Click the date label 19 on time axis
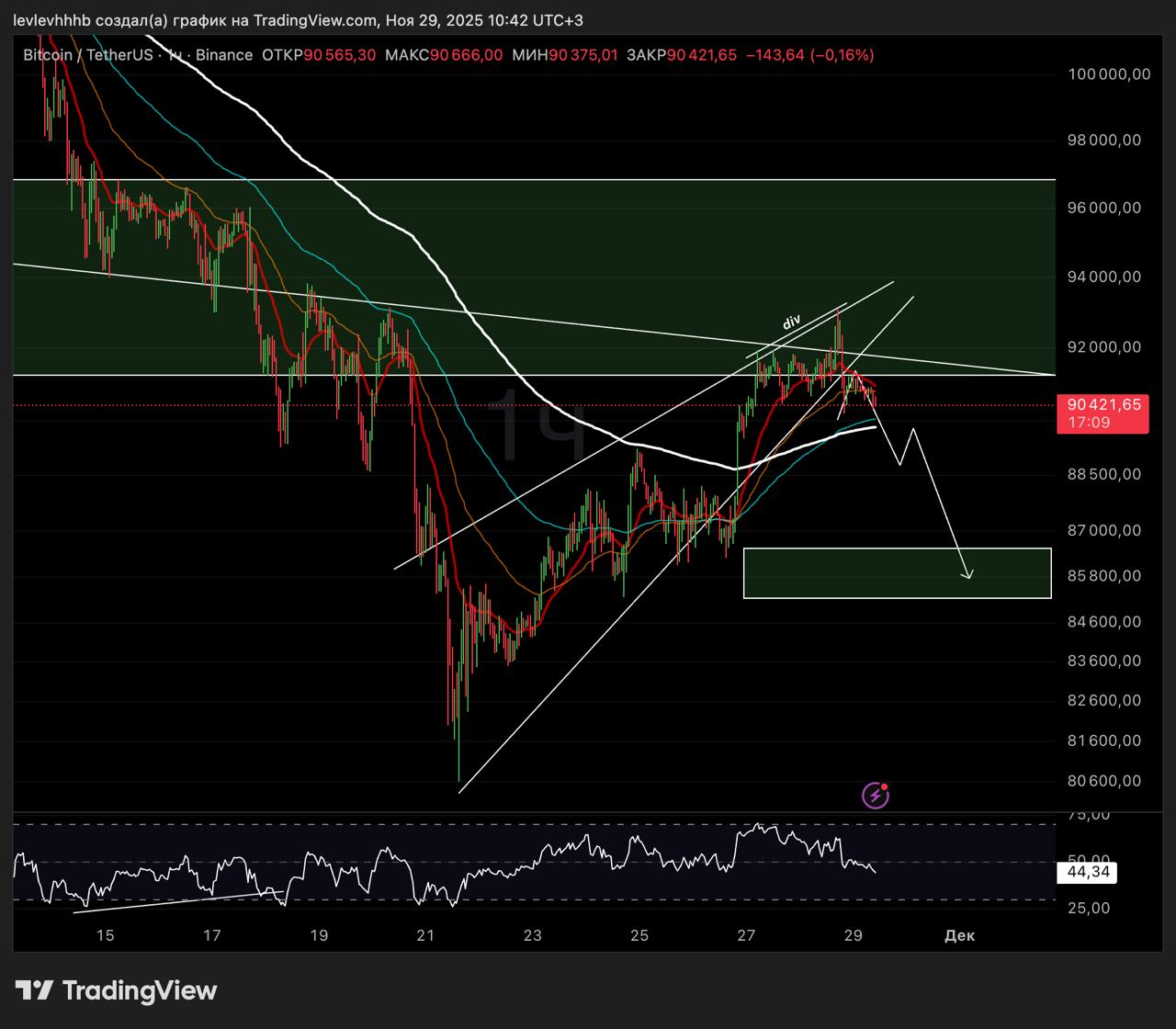The width and height of the screenshot is (1176, 1029). (x=319, y=935)
